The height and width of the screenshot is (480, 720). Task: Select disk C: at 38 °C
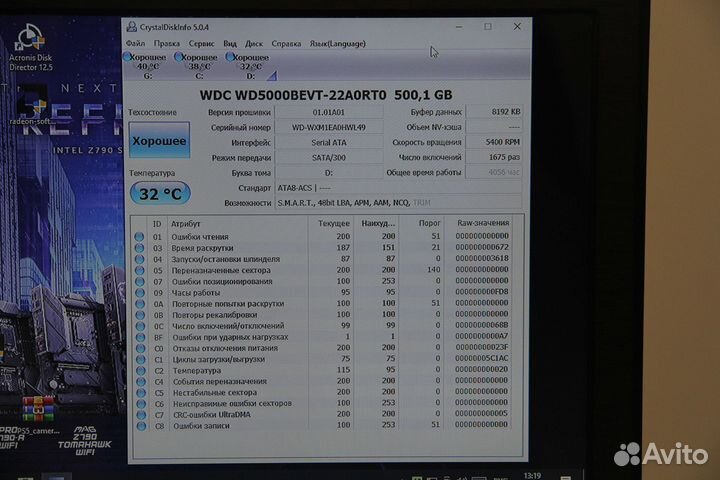(x=197, y=66)
